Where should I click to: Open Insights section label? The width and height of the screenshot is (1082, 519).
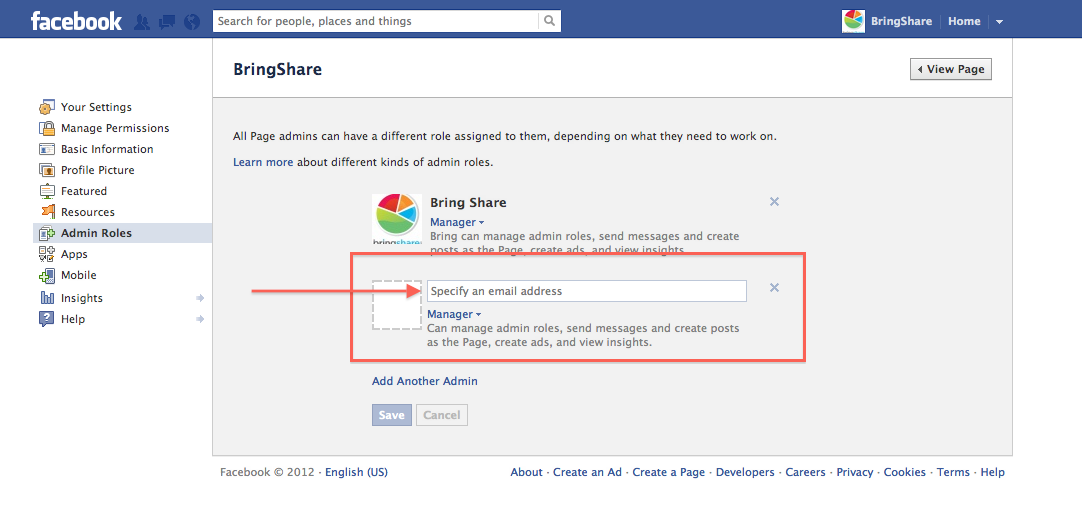(x=81, y=298)
